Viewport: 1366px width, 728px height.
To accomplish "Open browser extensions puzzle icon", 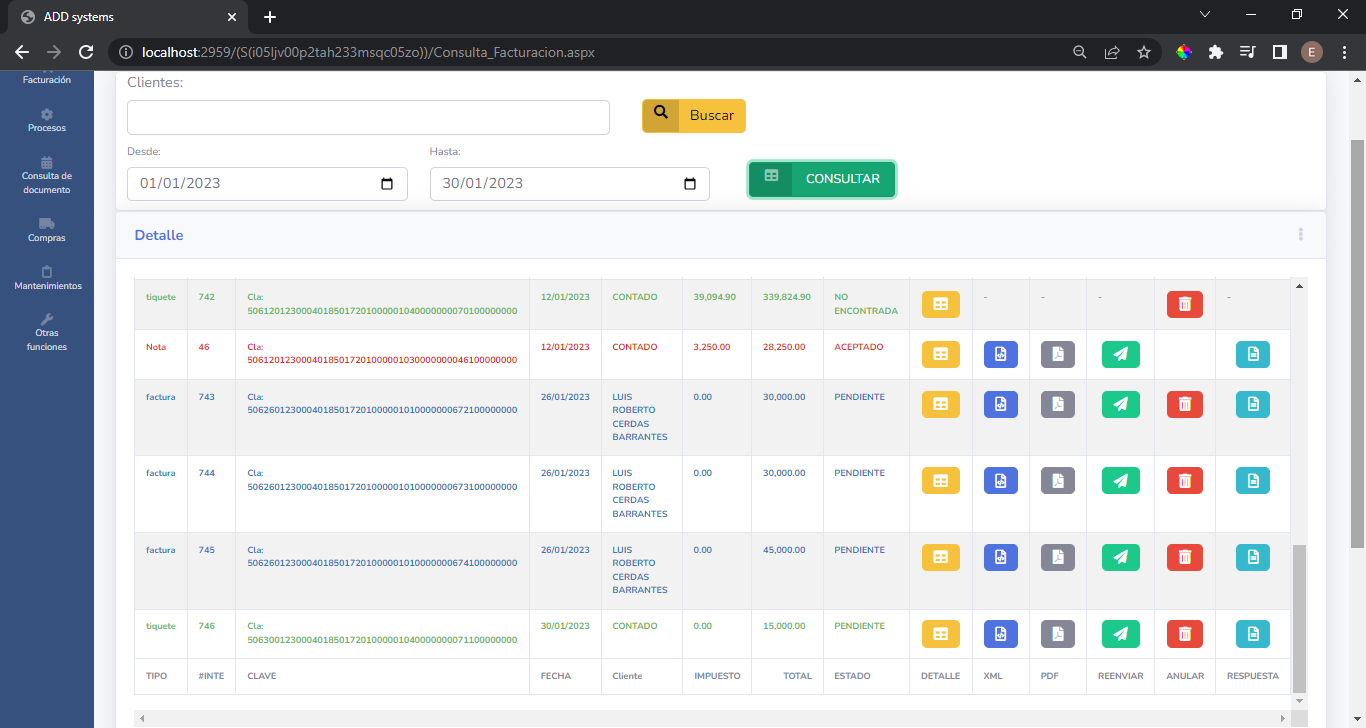I will [1216, 52].
